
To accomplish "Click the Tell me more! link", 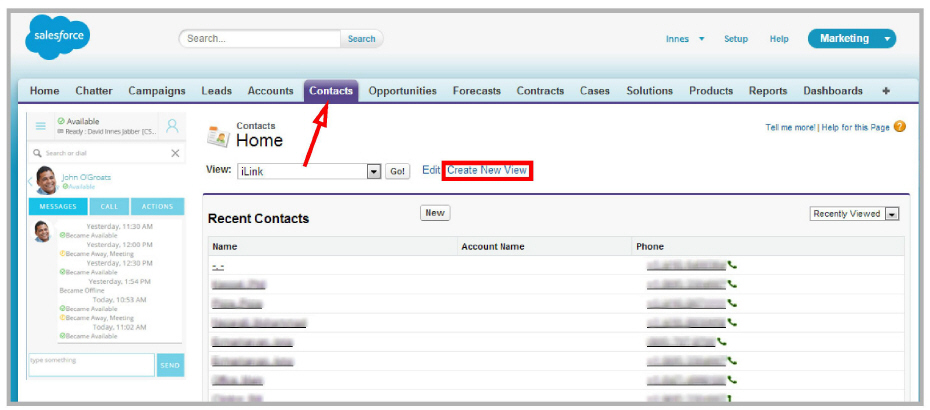I will (791, 128).
